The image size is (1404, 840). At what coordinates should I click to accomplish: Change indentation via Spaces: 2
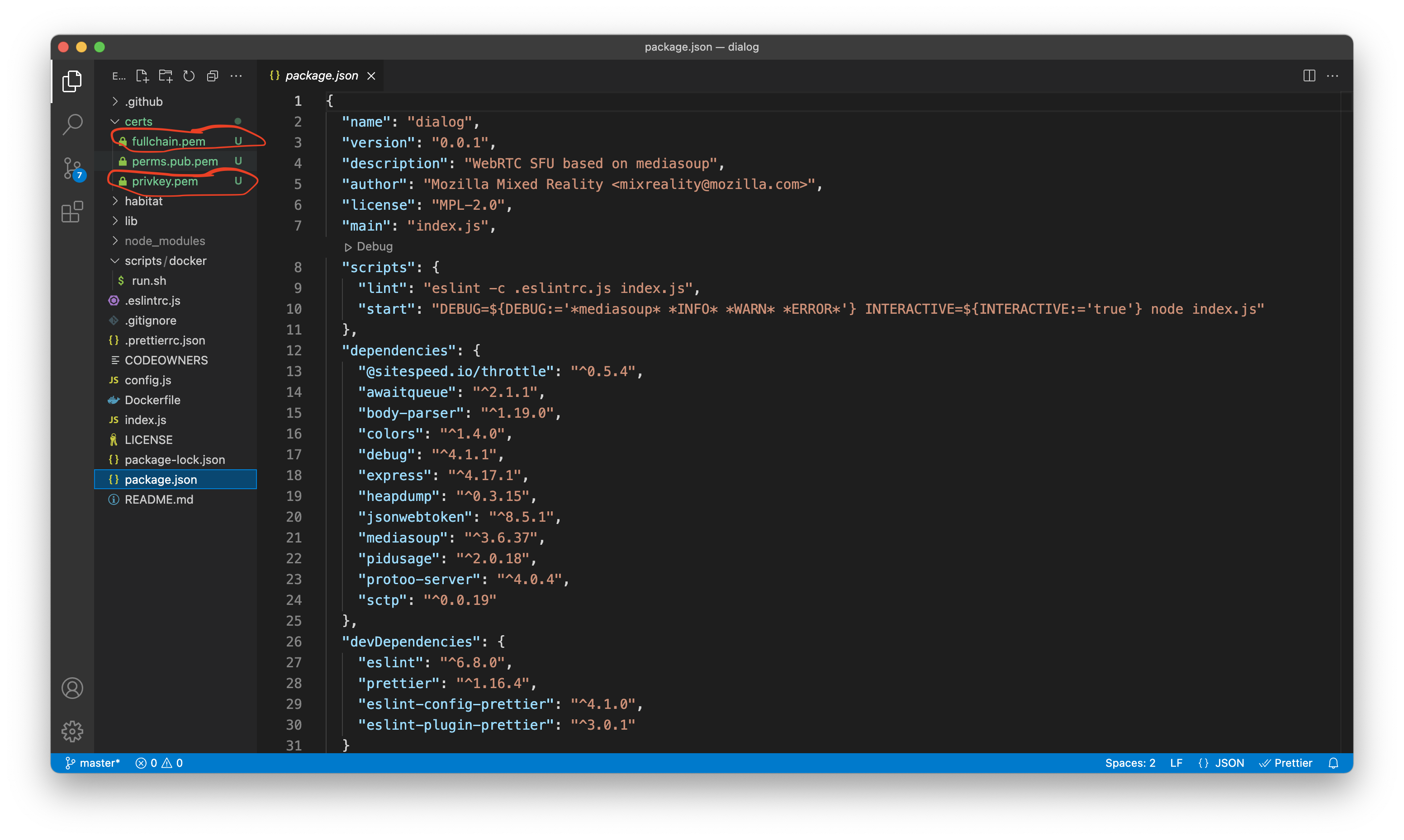pos(1130,763)
